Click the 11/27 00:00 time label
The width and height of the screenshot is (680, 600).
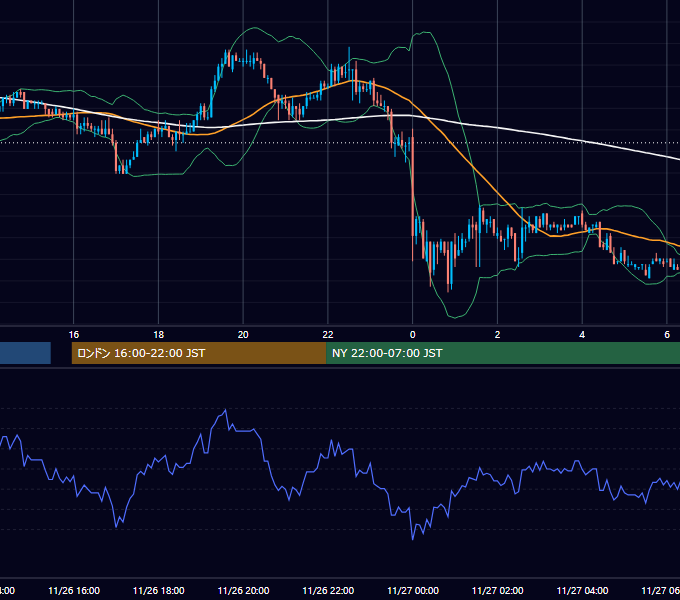[x=413, y=590]
